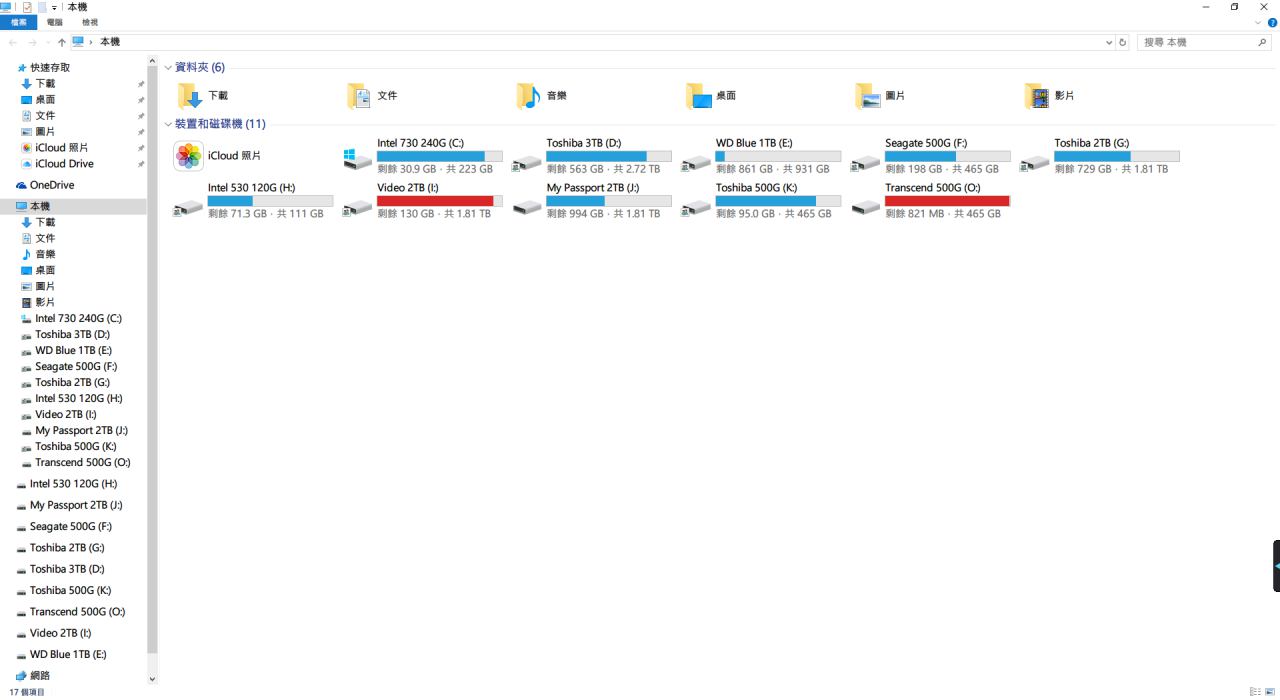The image size is (1280, 700).
Task: Click the navigation pane scroll-up arrow
Action: (x=152, y=62)
